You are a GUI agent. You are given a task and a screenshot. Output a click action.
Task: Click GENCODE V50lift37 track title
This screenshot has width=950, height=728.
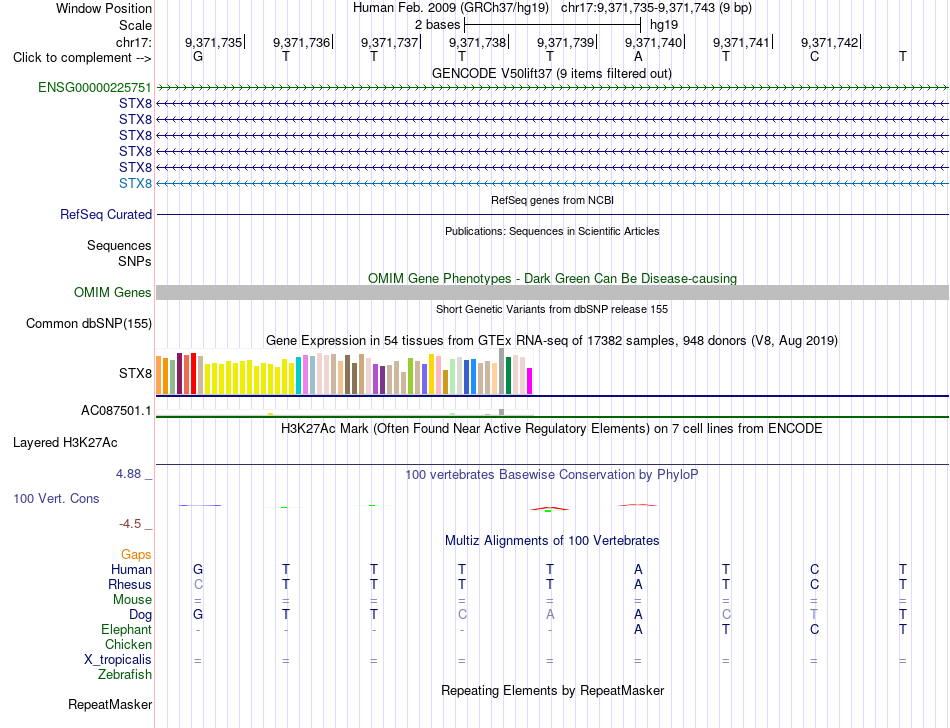(552, 73)
